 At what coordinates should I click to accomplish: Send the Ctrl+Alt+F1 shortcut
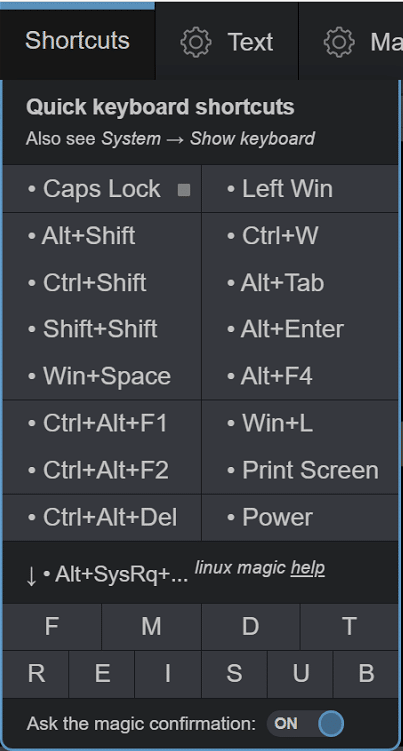coord(102,423)
